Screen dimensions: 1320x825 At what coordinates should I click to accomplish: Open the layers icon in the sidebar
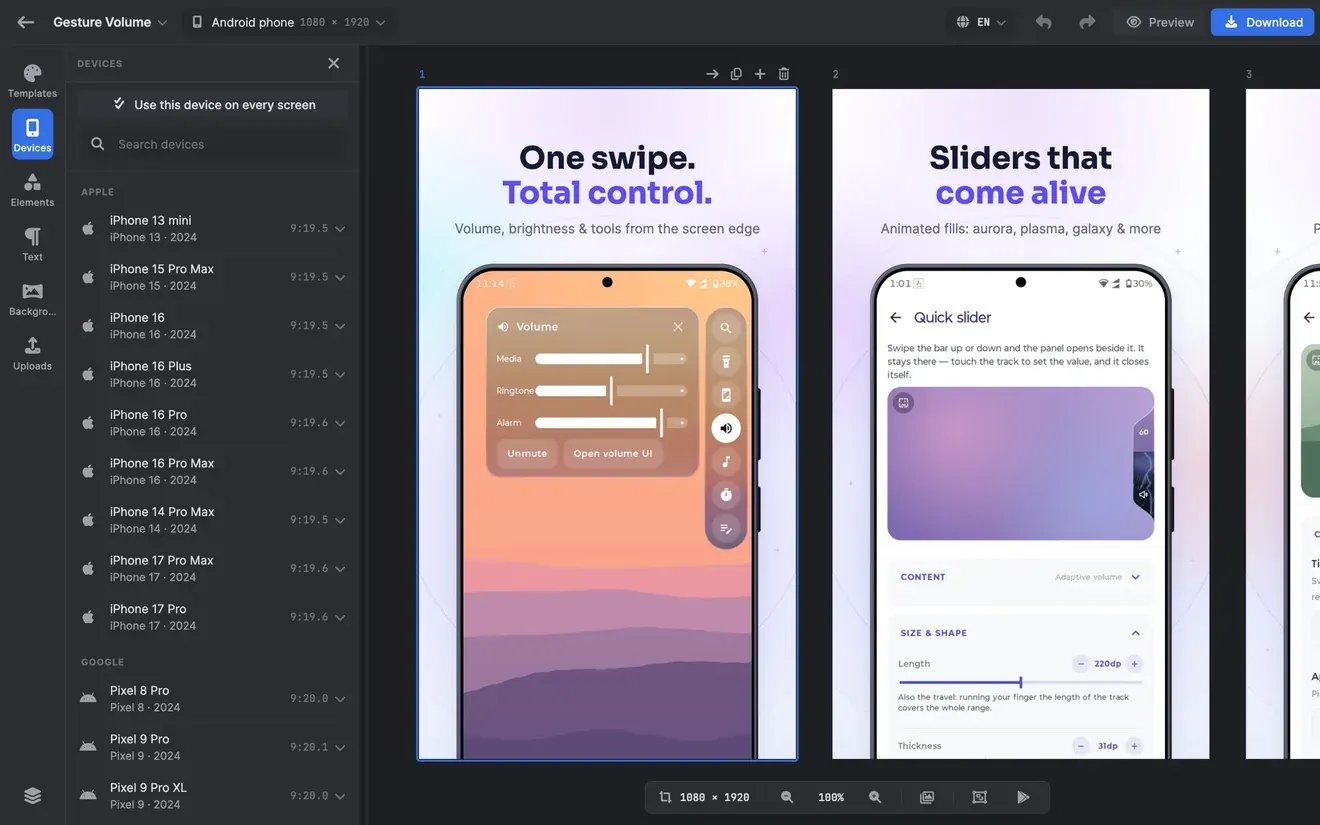[x=32, y=795]
